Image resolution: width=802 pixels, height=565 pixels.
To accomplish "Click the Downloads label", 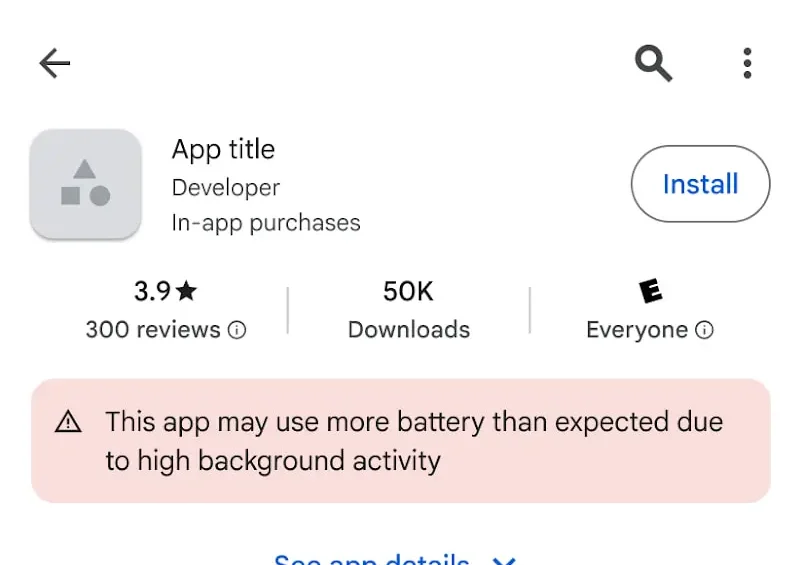I will pyautogui.click(x=408, y=329).
